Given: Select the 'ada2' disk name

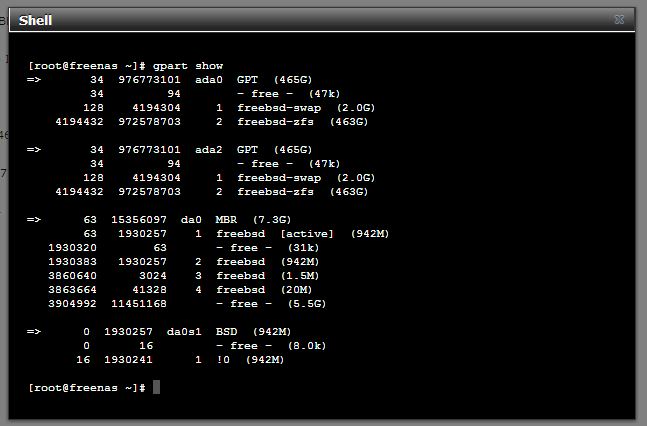Looking at the screenshot, I should (x=209, y=149).
